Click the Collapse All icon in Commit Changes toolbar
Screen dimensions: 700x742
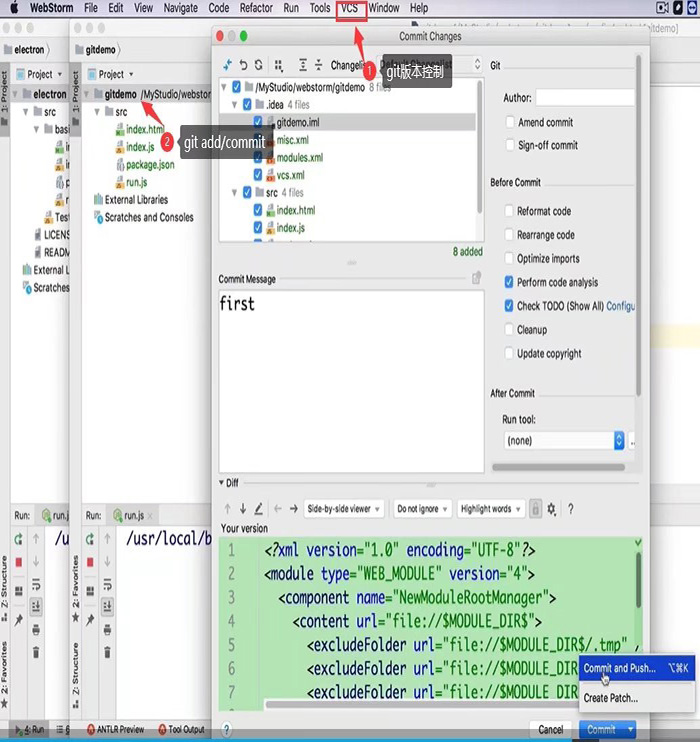(319, 64)
